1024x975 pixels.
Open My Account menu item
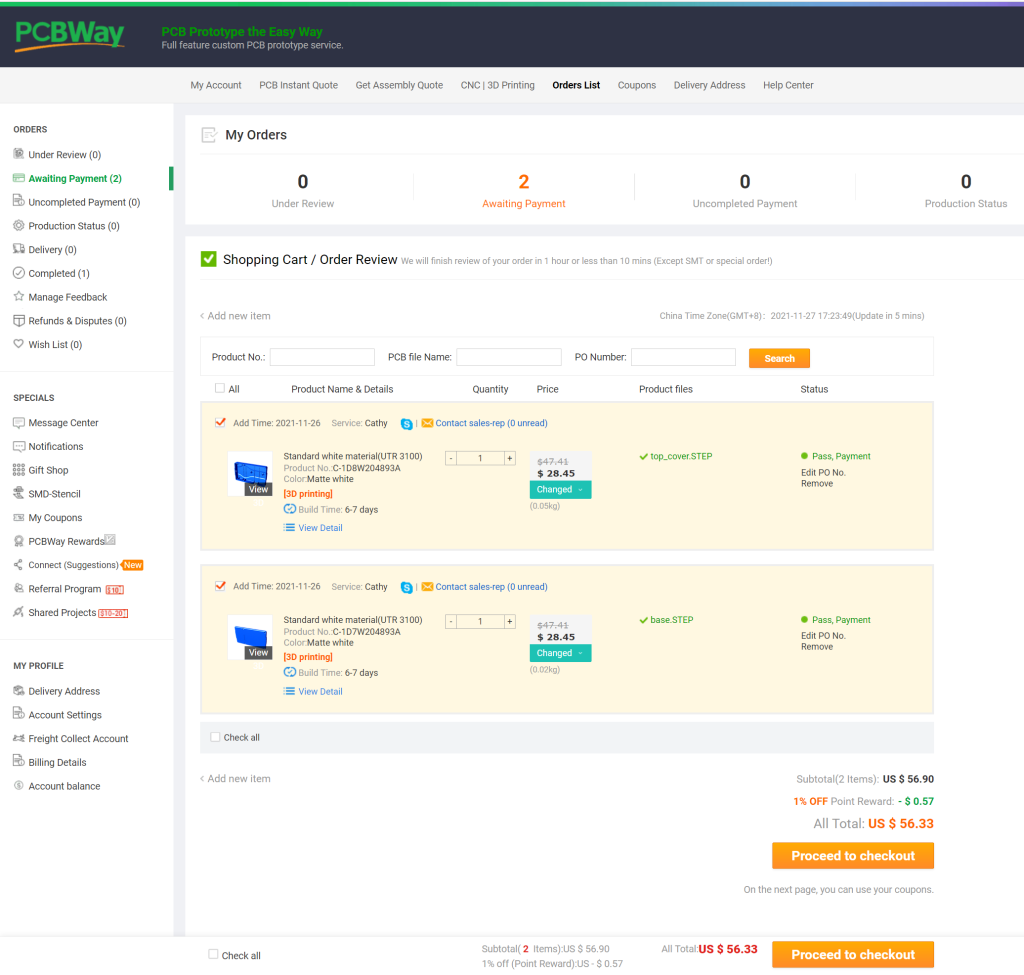(216, 85)
